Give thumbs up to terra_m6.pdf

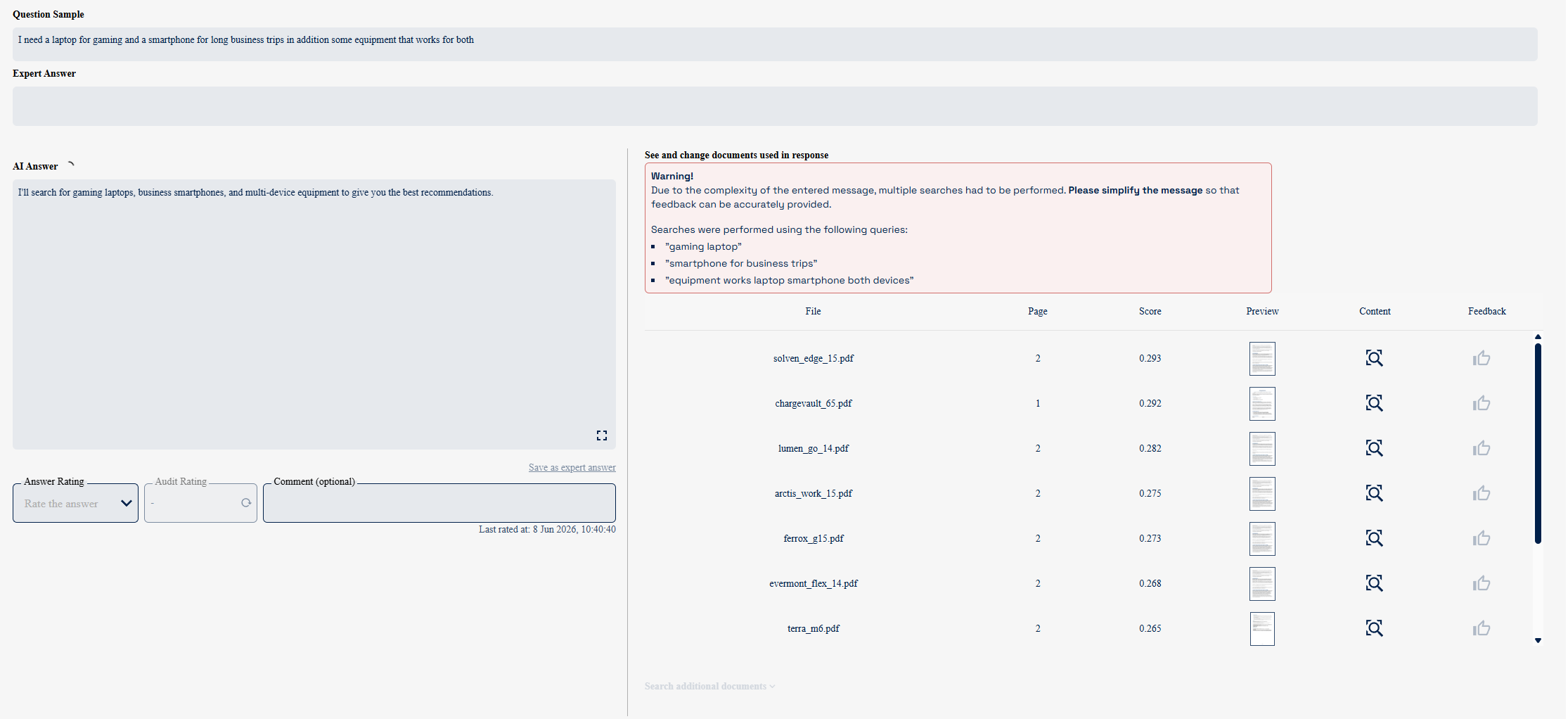pyautogui.click(x=1482, y=628)
